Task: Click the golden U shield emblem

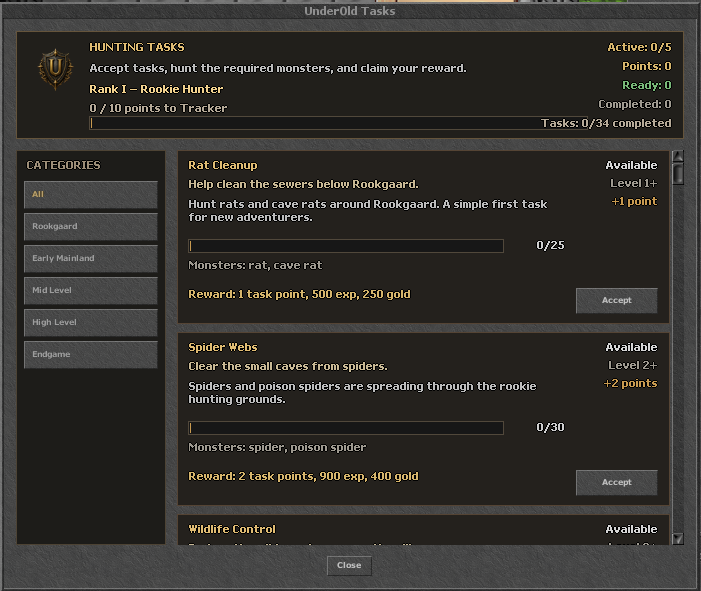Action: click(x=55, y=69)
